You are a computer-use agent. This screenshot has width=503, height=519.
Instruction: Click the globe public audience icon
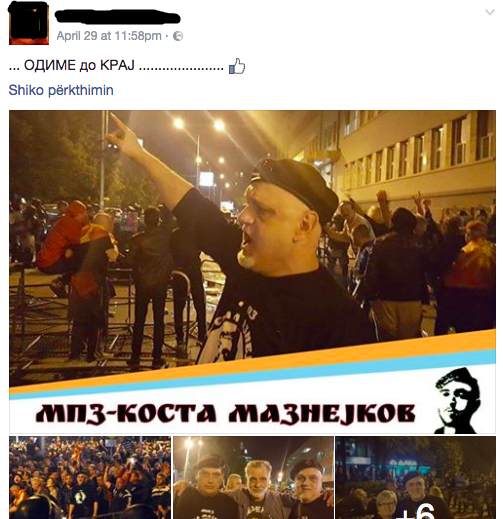(x=178, y=36)
